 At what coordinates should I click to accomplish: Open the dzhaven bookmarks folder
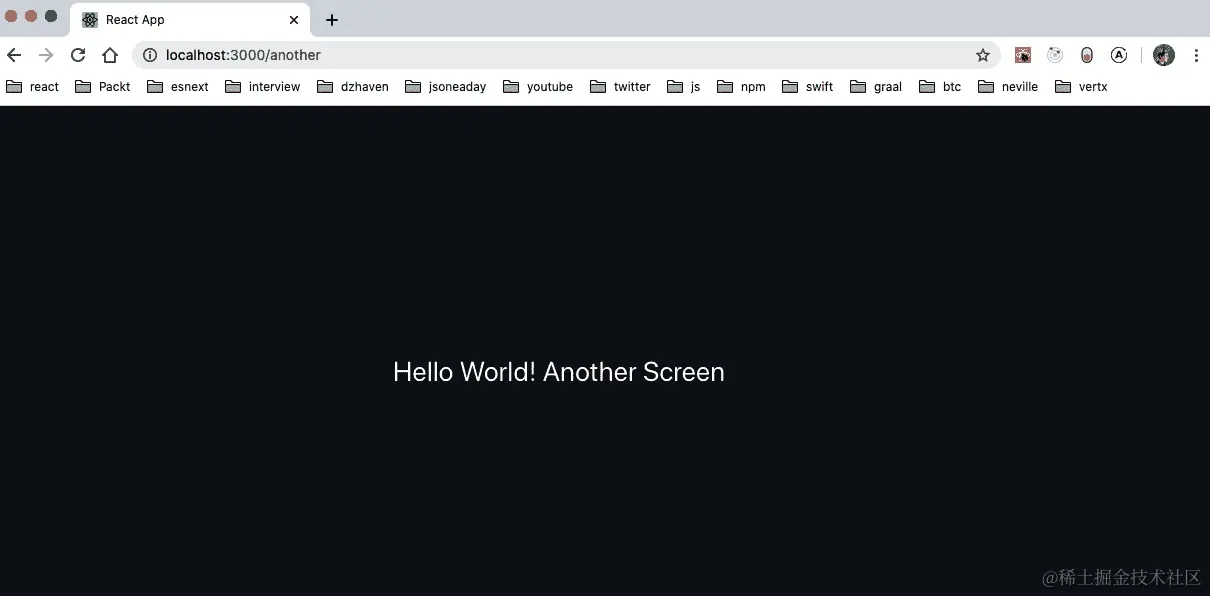pos(353,87)
